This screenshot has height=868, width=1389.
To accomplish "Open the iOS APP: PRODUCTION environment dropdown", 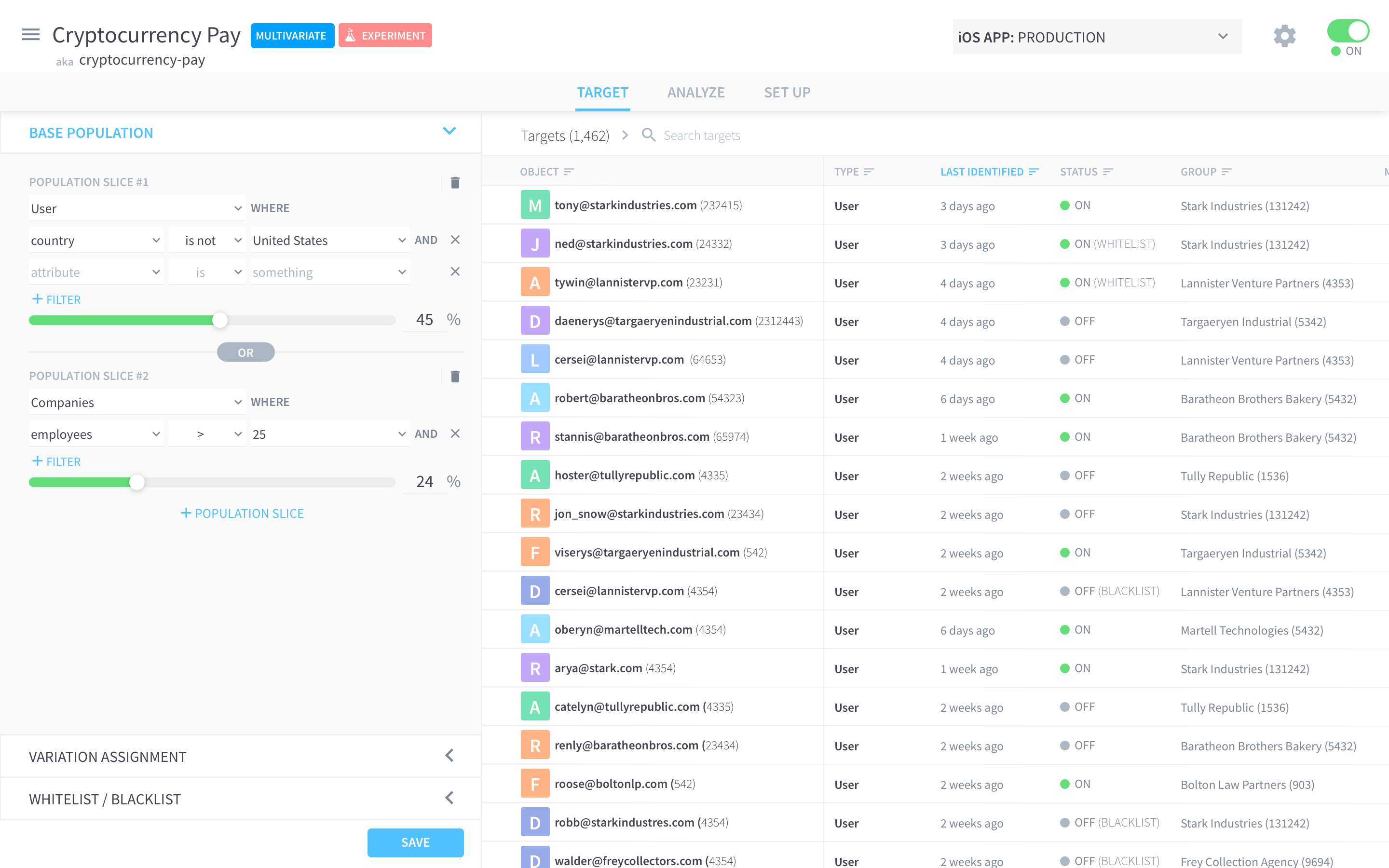I will point(1096,37).
